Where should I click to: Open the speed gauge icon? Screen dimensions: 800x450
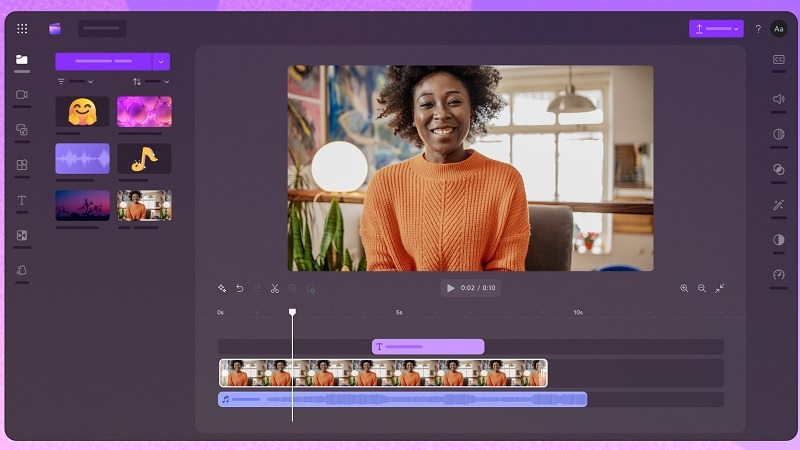(x=779, y=275)
